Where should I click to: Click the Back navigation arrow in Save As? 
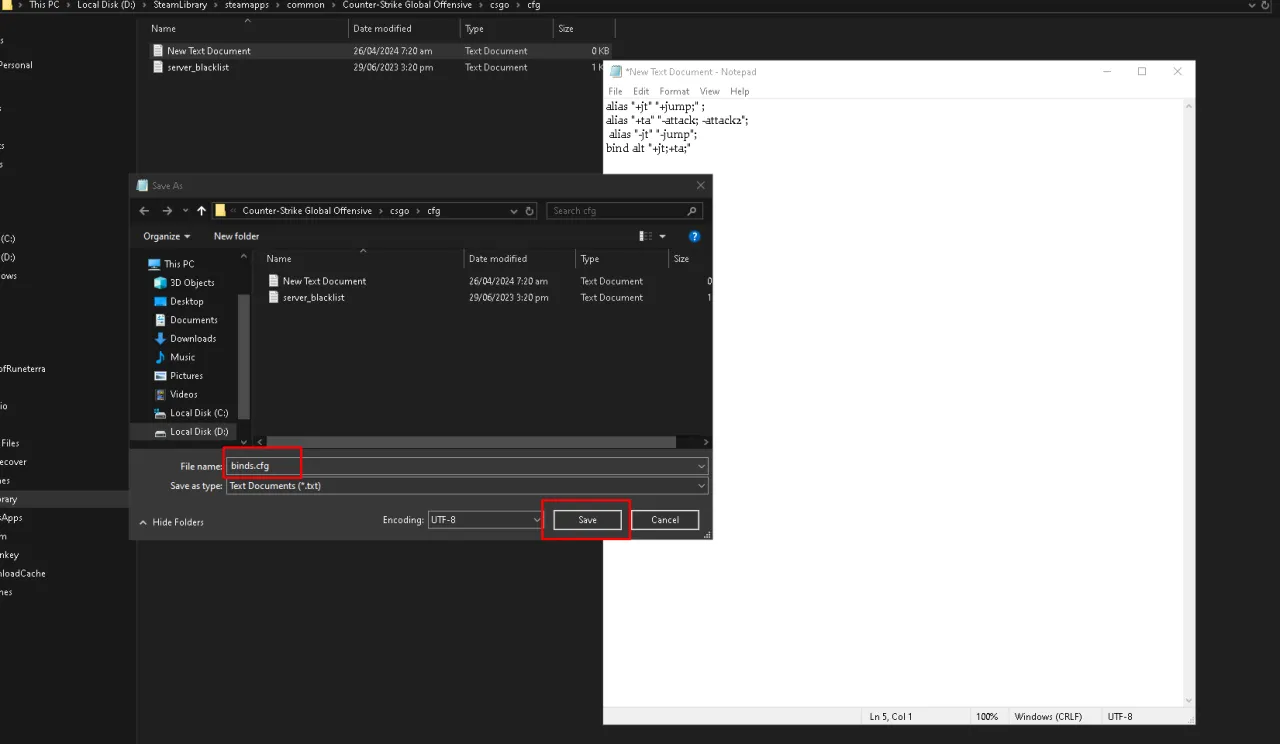(143, 210)
